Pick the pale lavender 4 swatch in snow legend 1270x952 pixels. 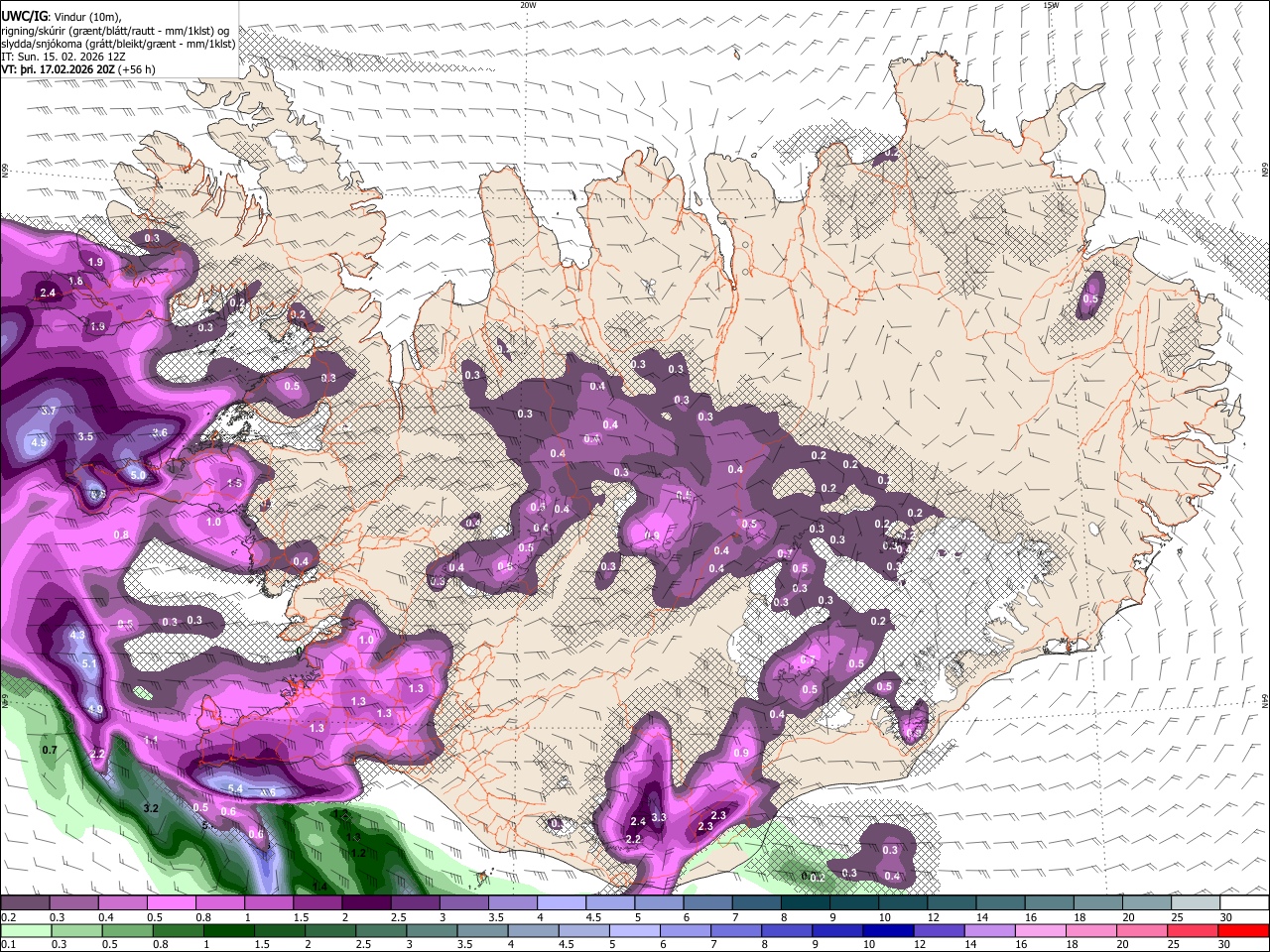tap(561, 903)
